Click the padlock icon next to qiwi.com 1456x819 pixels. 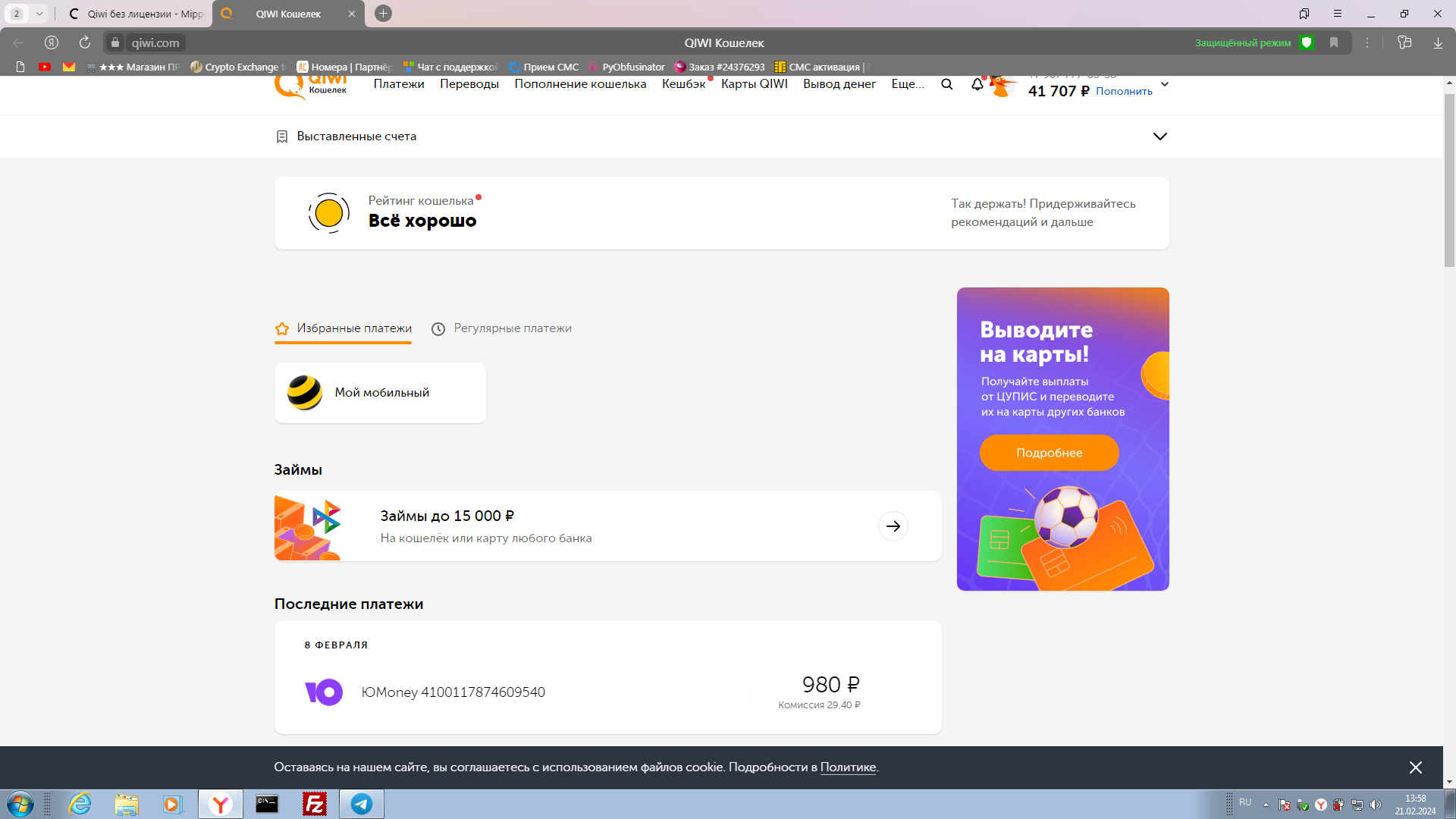tap(115, 42)
